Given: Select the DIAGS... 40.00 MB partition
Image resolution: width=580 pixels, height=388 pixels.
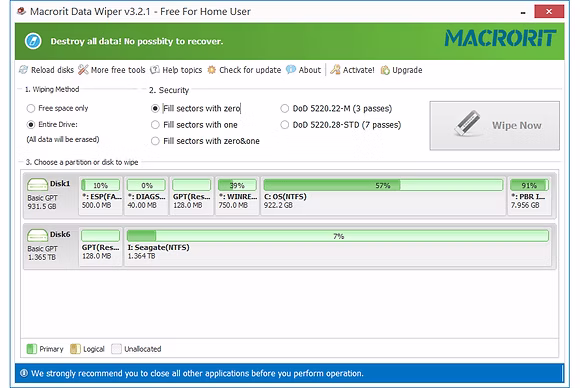Looking at the screenshot, I should tap(146, 196).
